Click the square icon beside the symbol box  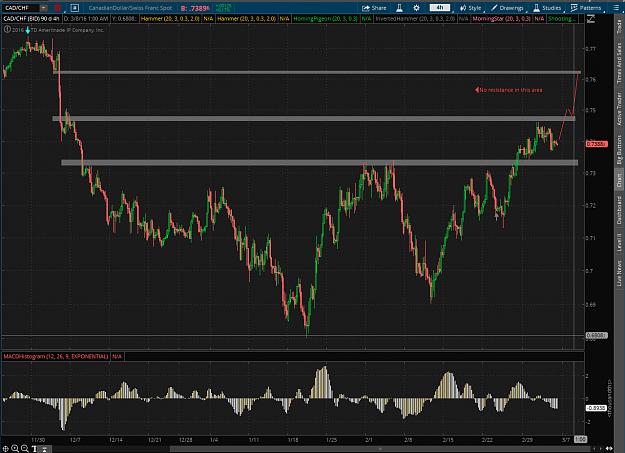tap(75, 8)
